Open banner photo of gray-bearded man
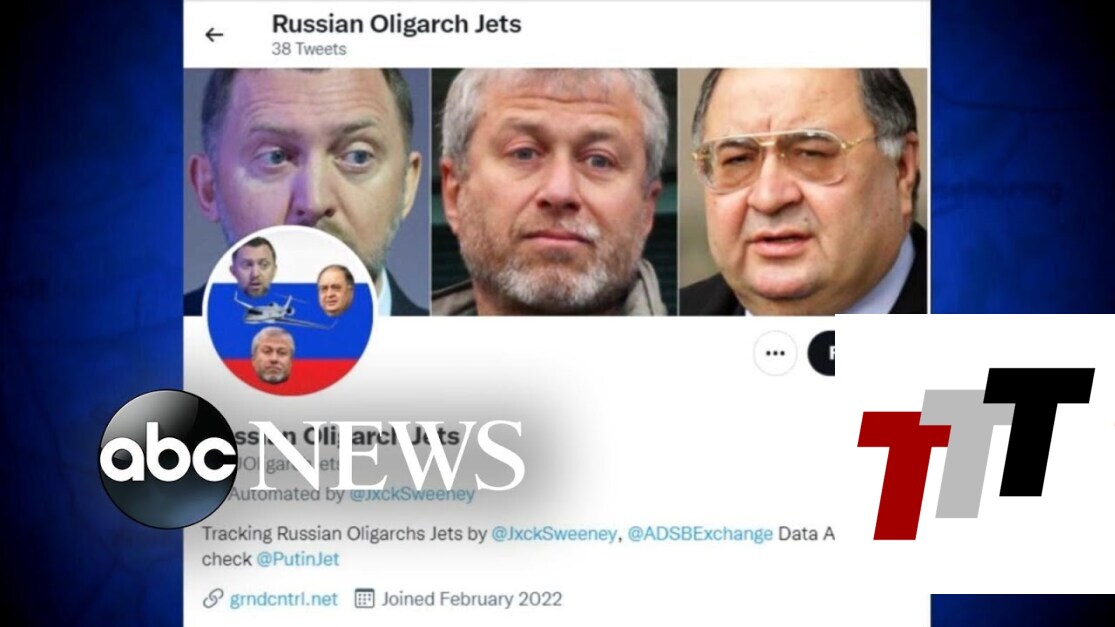1115x627 pixels. (553, 192)
